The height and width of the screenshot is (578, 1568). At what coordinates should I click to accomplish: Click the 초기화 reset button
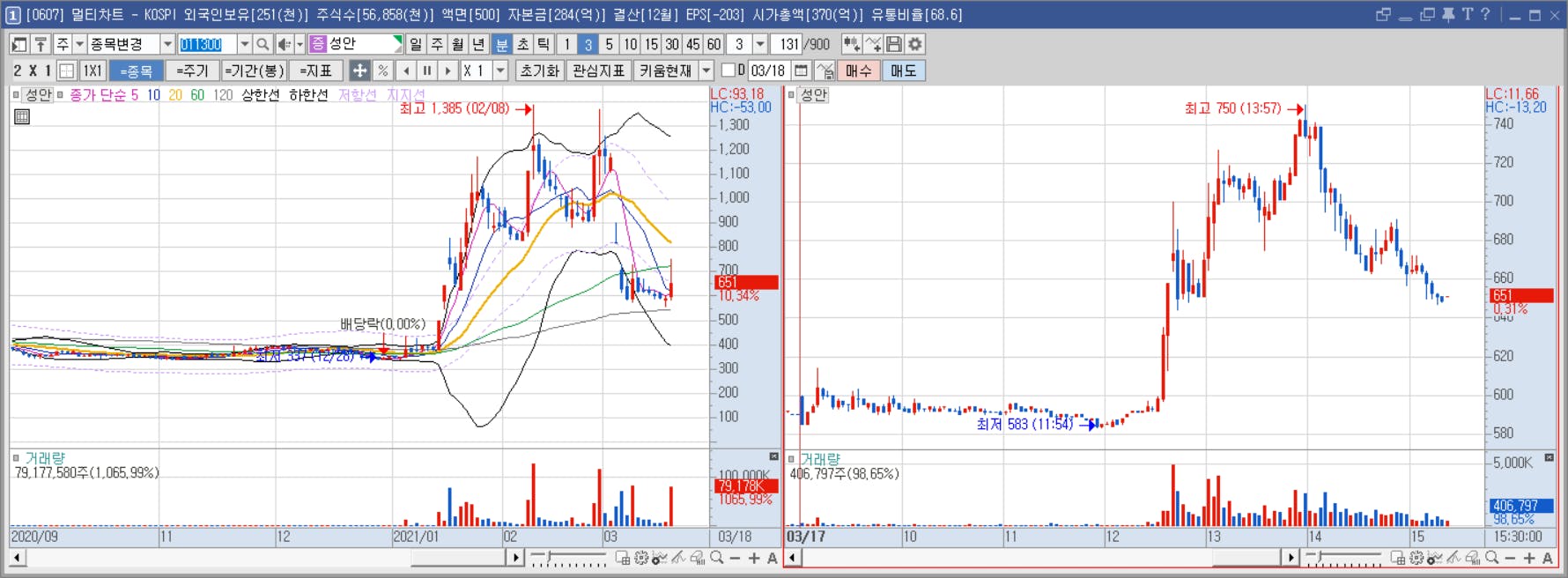(x=539, y=70)
